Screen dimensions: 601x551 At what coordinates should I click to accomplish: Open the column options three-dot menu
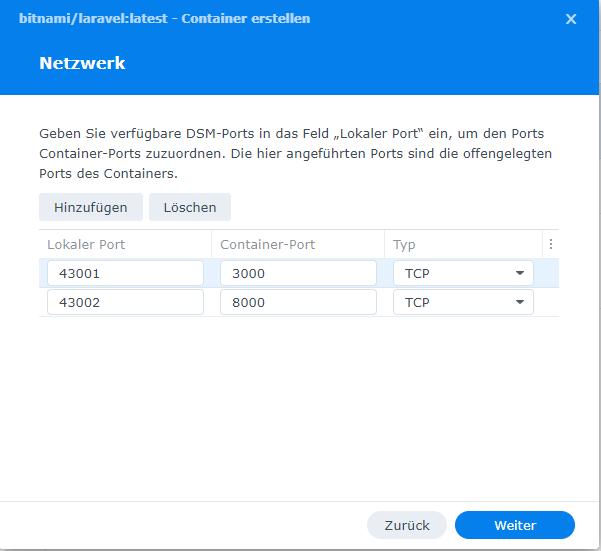(551, 244)
